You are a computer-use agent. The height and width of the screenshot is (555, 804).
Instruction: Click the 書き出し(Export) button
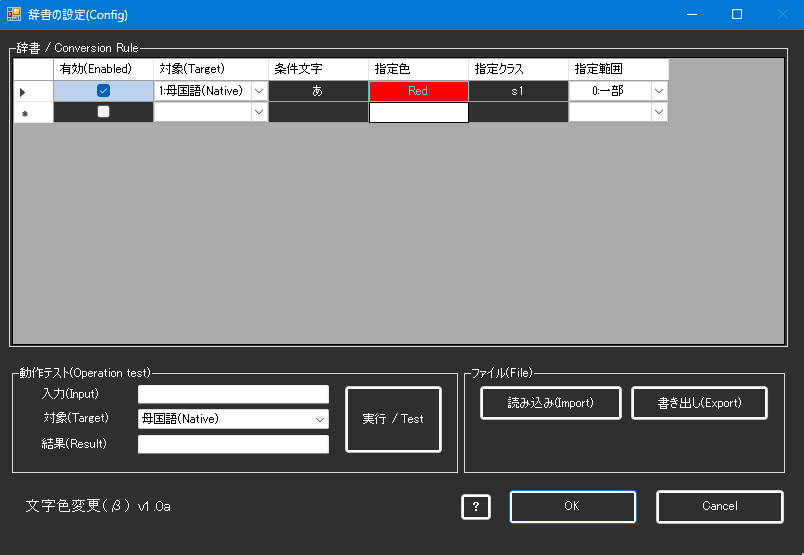point(699,403)
